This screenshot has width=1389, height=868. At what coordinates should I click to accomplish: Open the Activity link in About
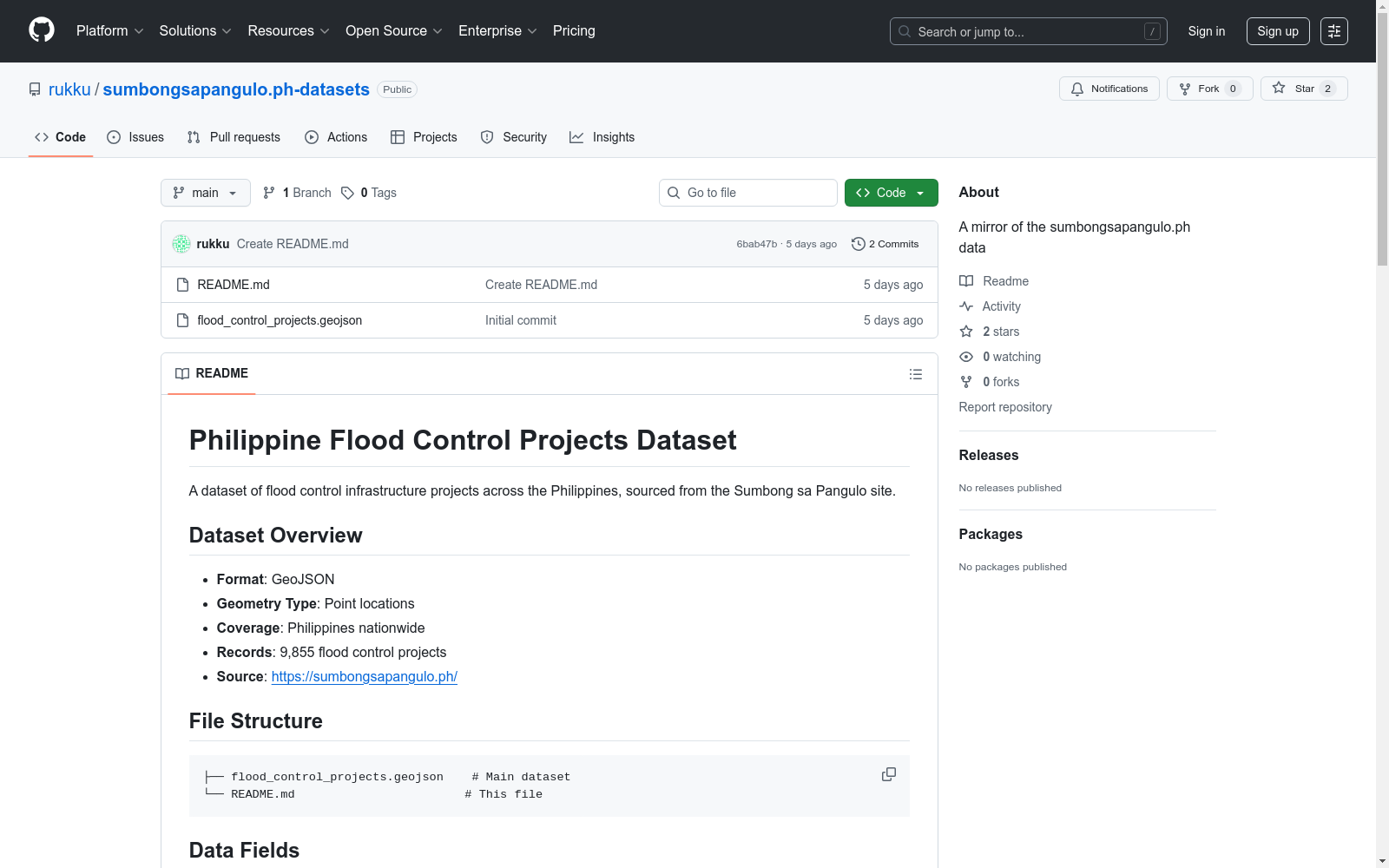991,306
